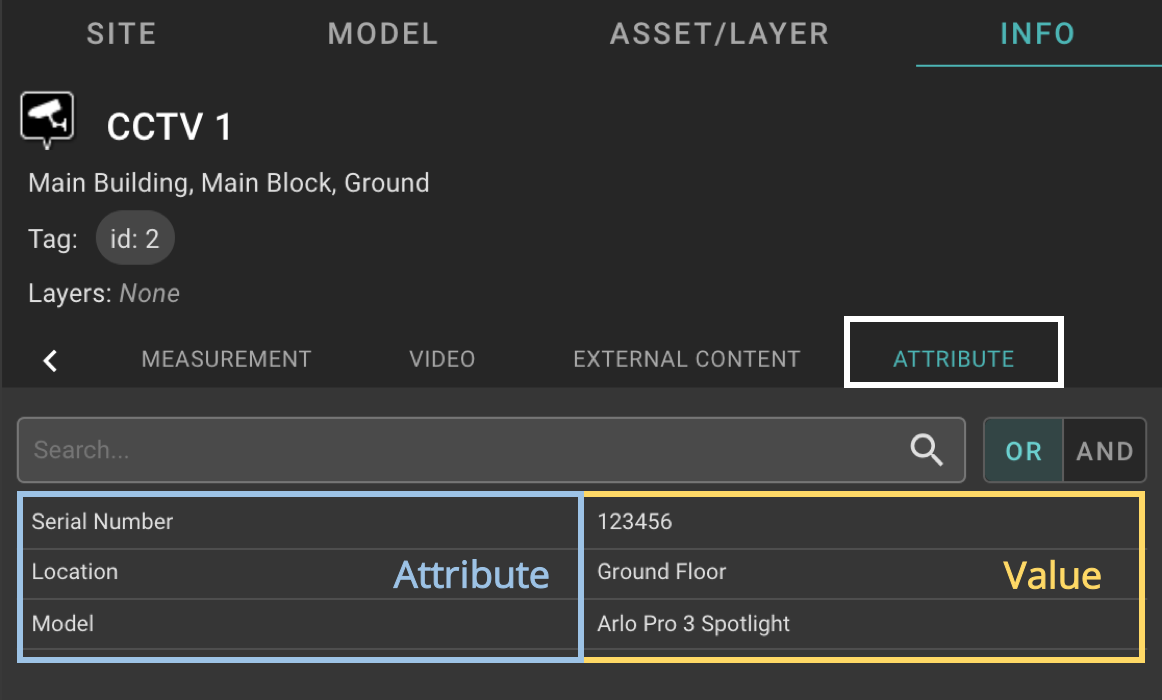The height and width of the screenshot is (700, 1162).
Task: Open the MEASUREMENT sub-tab
Action: pos(226,359)
